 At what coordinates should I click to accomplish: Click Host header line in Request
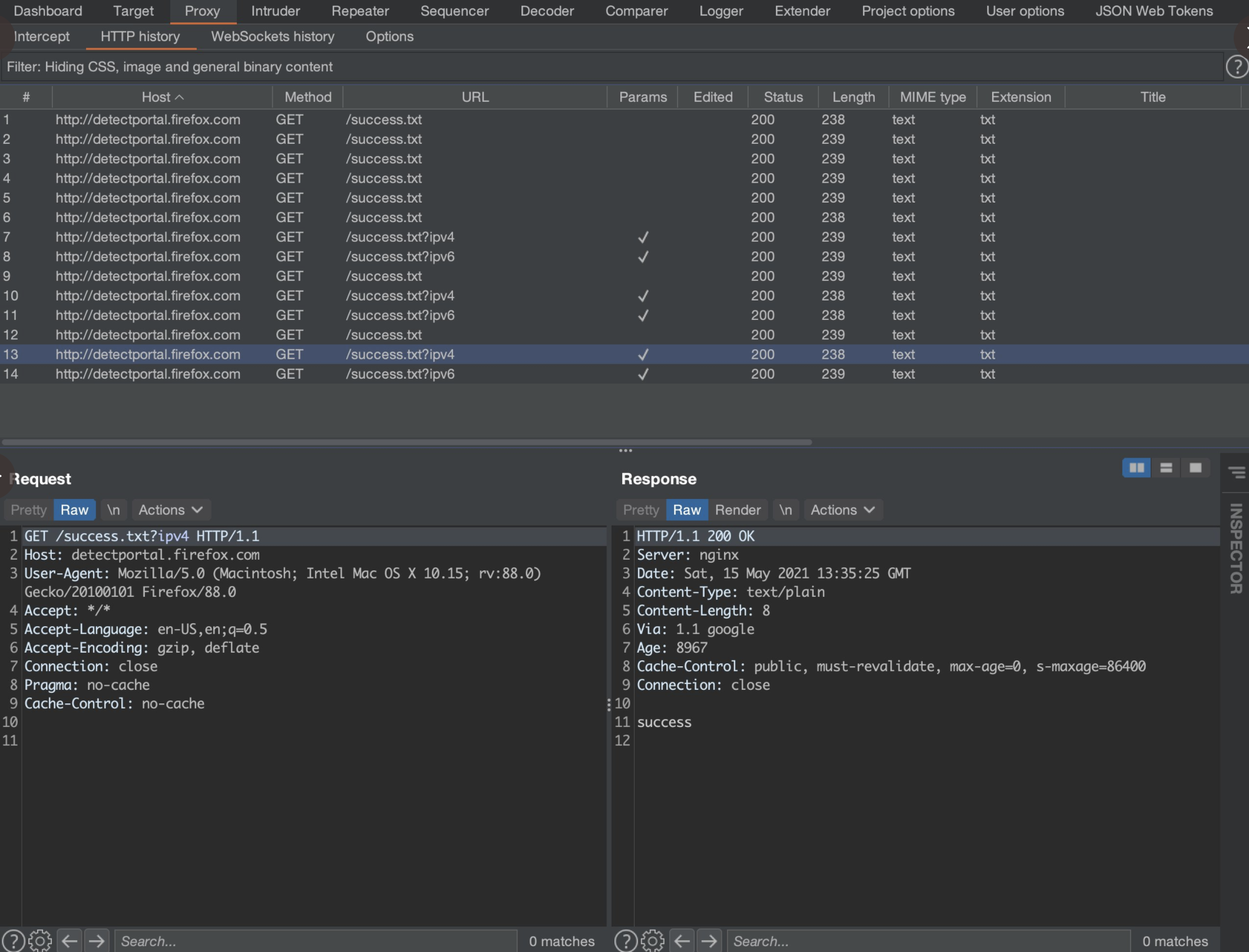(x=141, y=554)
